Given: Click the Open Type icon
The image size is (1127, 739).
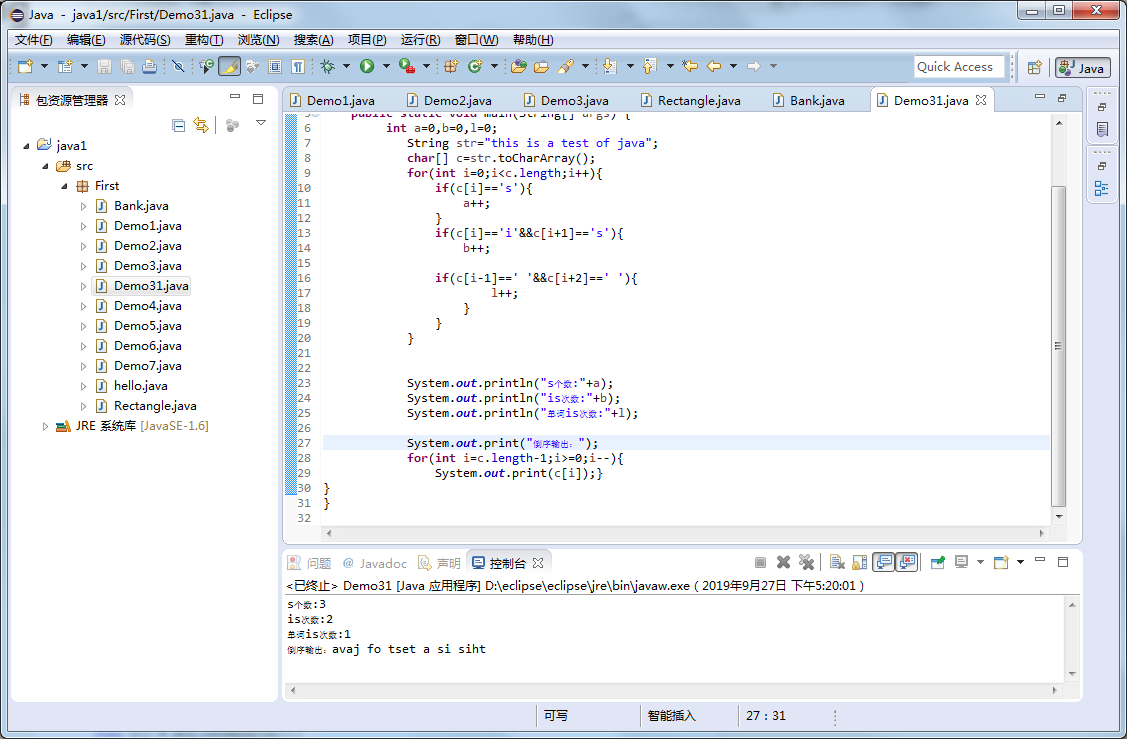Looking at the screenshot, I should point(518,67).
